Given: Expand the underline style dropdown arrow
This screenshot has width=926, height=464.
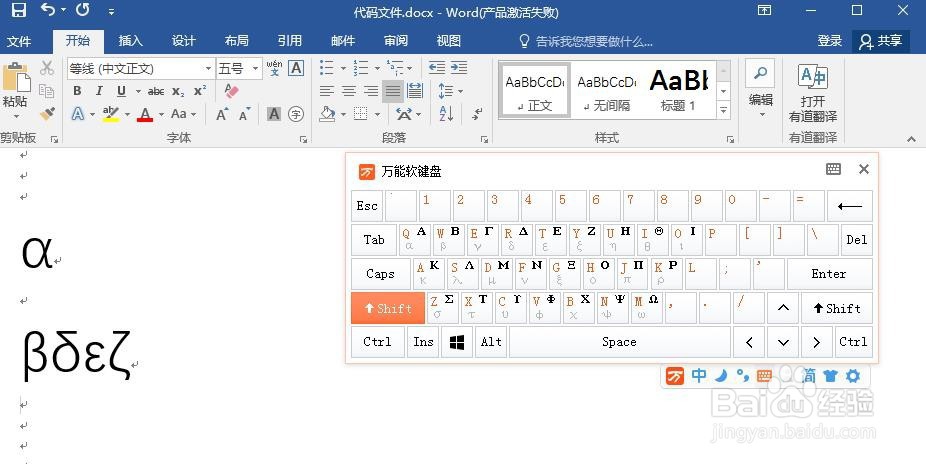Looking at the screenshot, I should [138, 92].
